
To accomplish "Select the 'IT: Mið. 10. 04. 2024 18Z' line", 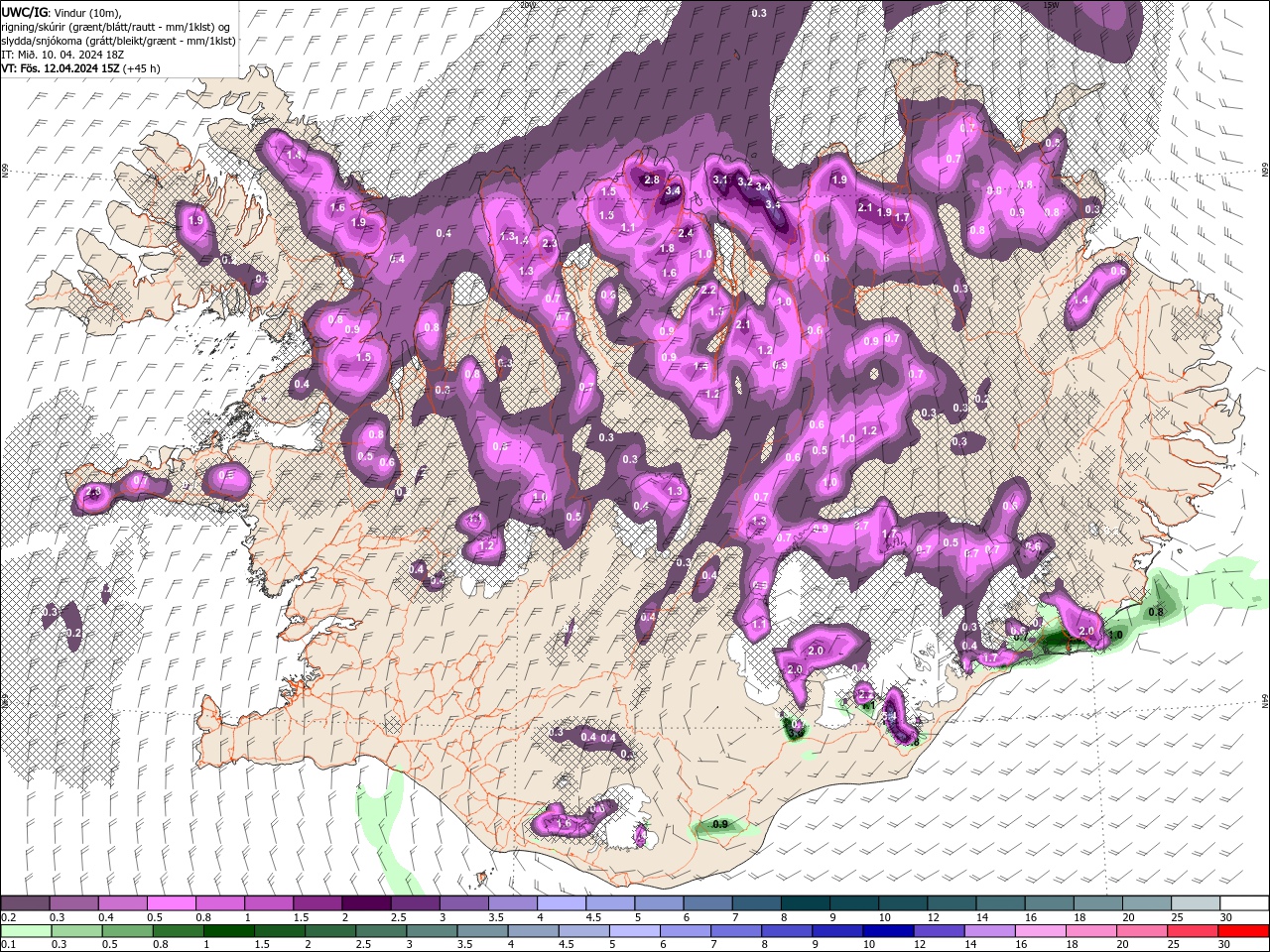I will (x=61, y=54).
